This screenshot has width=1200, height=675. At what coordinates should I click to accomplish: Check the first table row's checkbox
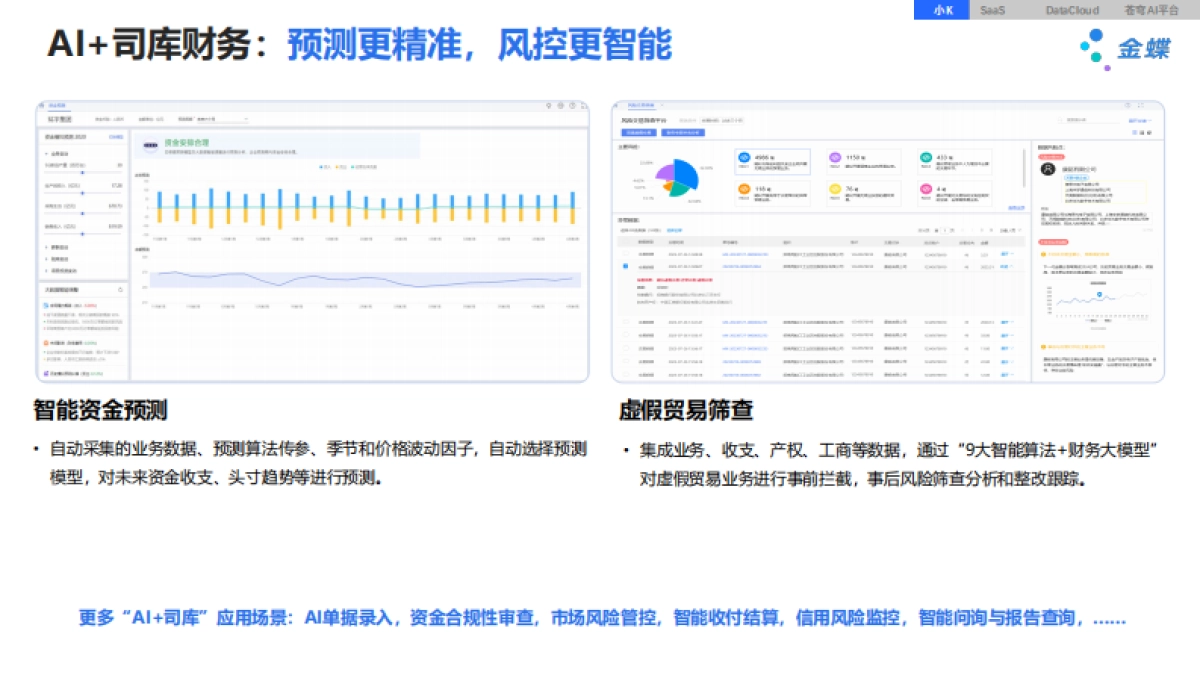coord(625,252)
